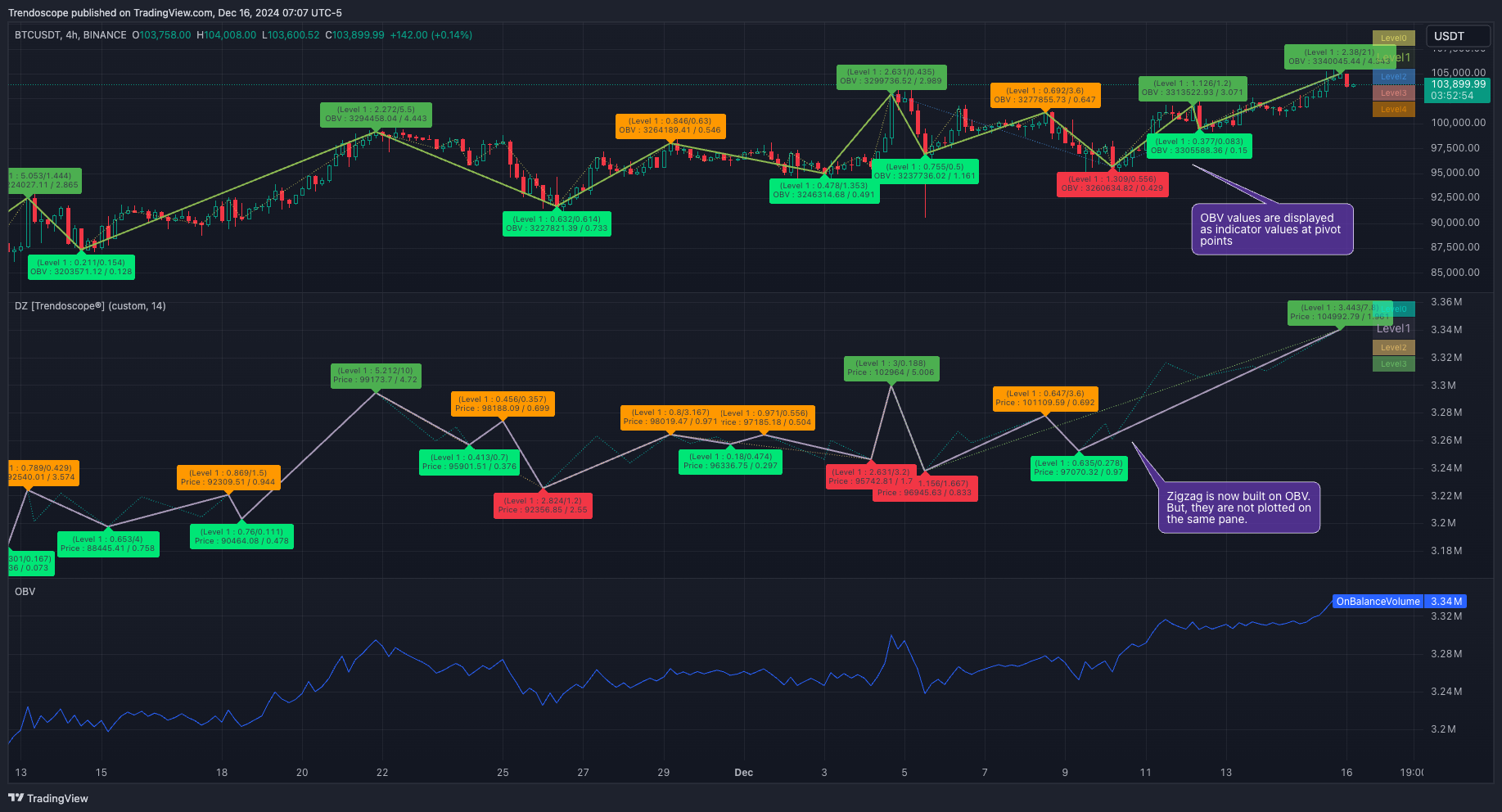
Task: Click the pivot label OBV : 3299736.52 / 2.989
Action: tap(891, 76)
